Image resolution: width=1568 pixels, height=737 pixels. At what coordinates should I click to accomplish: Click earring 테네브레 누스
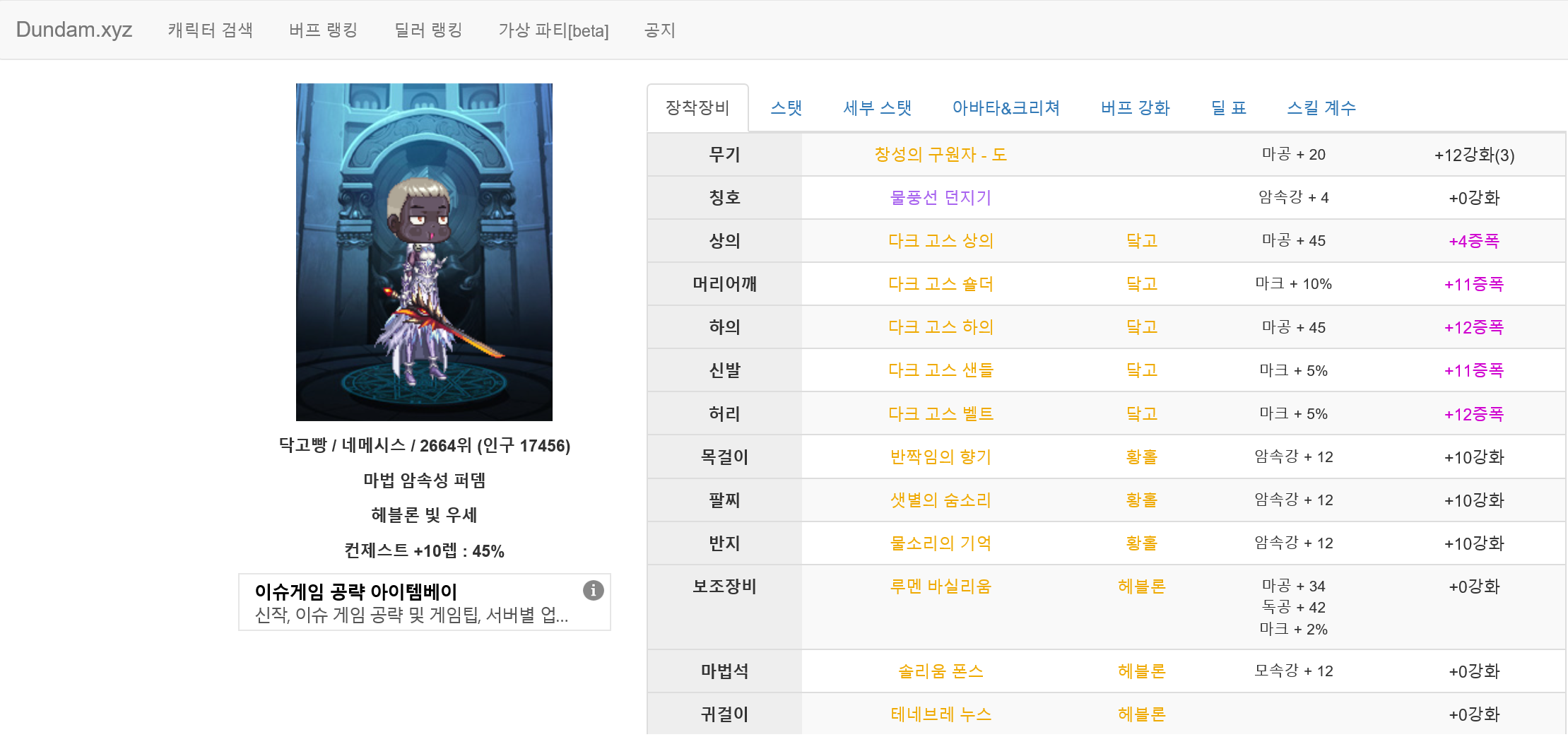(941, 714)
